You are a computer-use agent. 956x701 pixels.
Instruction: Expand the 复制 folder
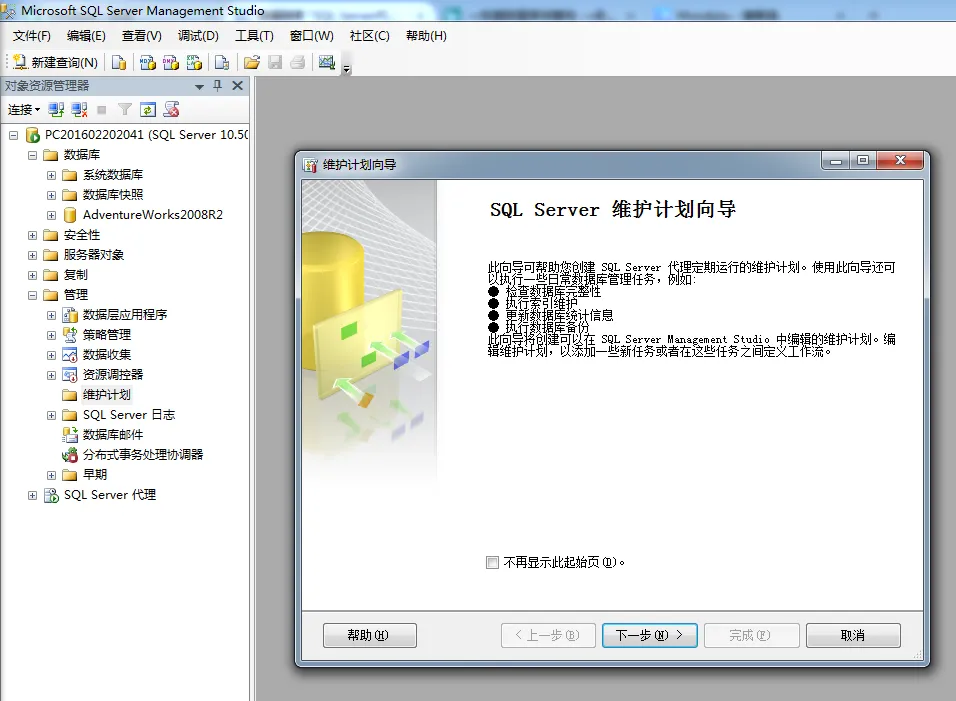pos(32,276)
